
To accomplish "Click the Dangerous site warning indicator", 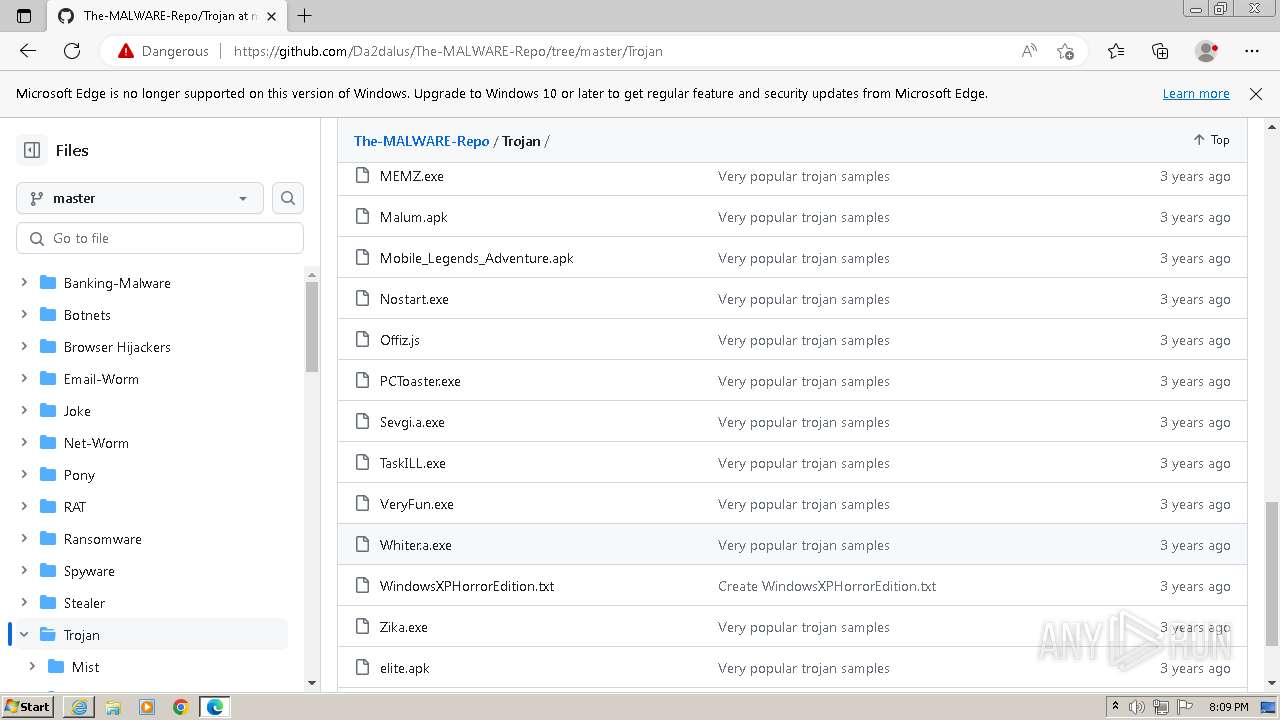I will 163,51.
